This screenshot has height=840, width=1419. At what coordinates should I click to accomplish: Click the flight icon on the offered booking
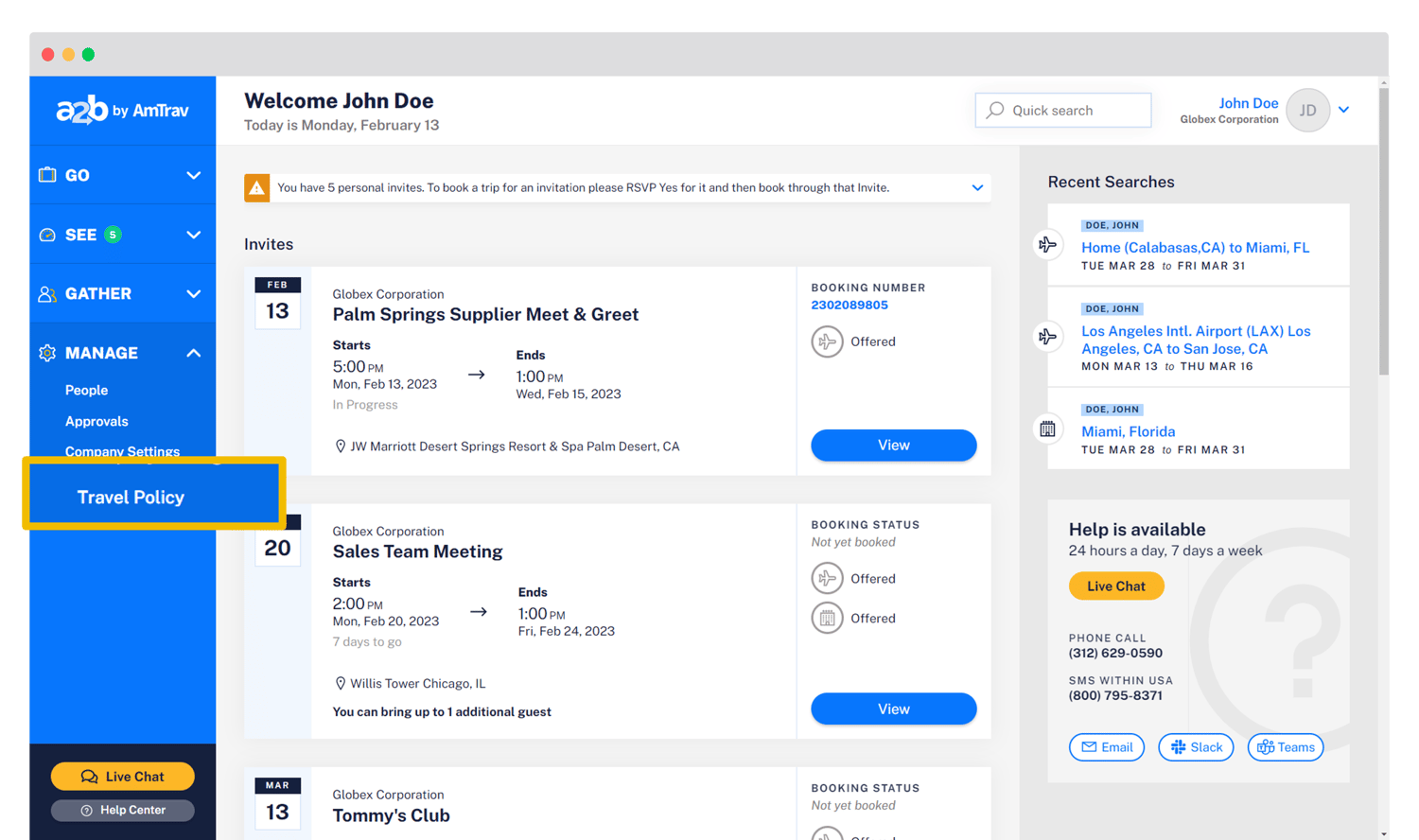pos(828,341)
